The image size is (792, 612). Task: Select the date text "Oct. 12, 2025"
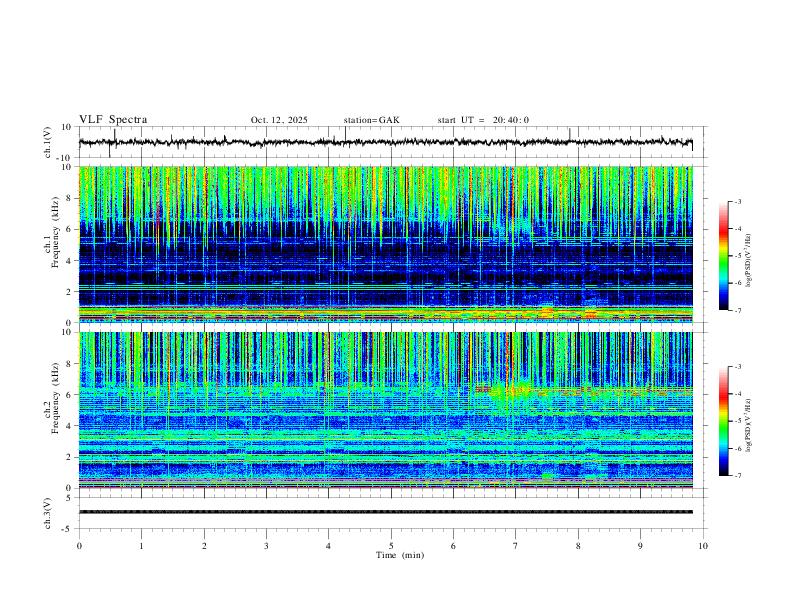(x=279, y=120)
